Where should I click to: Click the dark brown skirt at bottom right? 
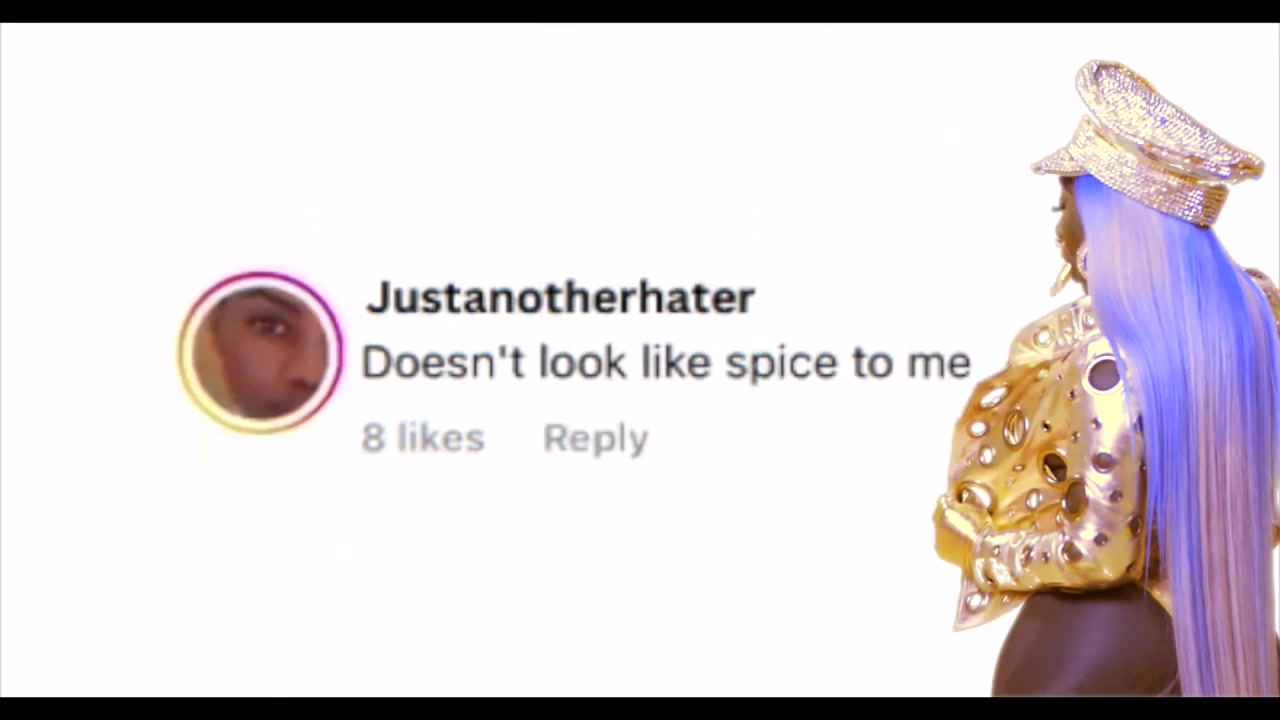pos(1085,645)
